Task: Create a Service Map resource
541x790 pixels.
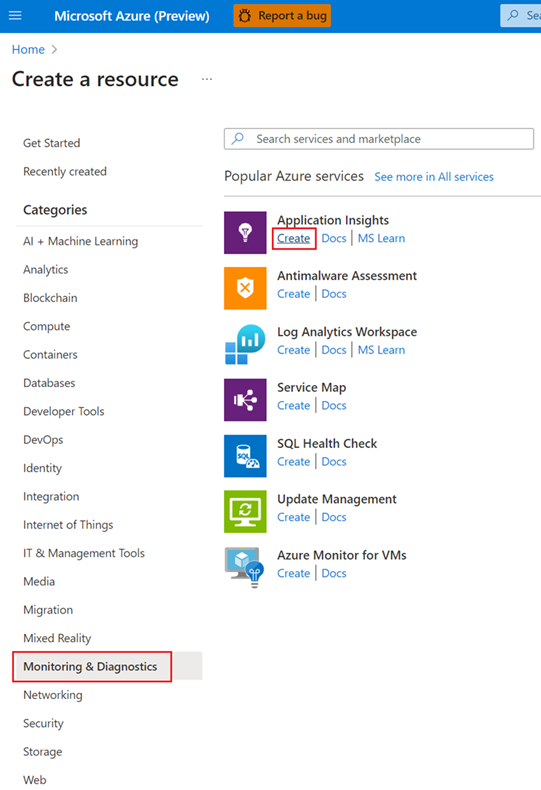Action: point(294,406)
